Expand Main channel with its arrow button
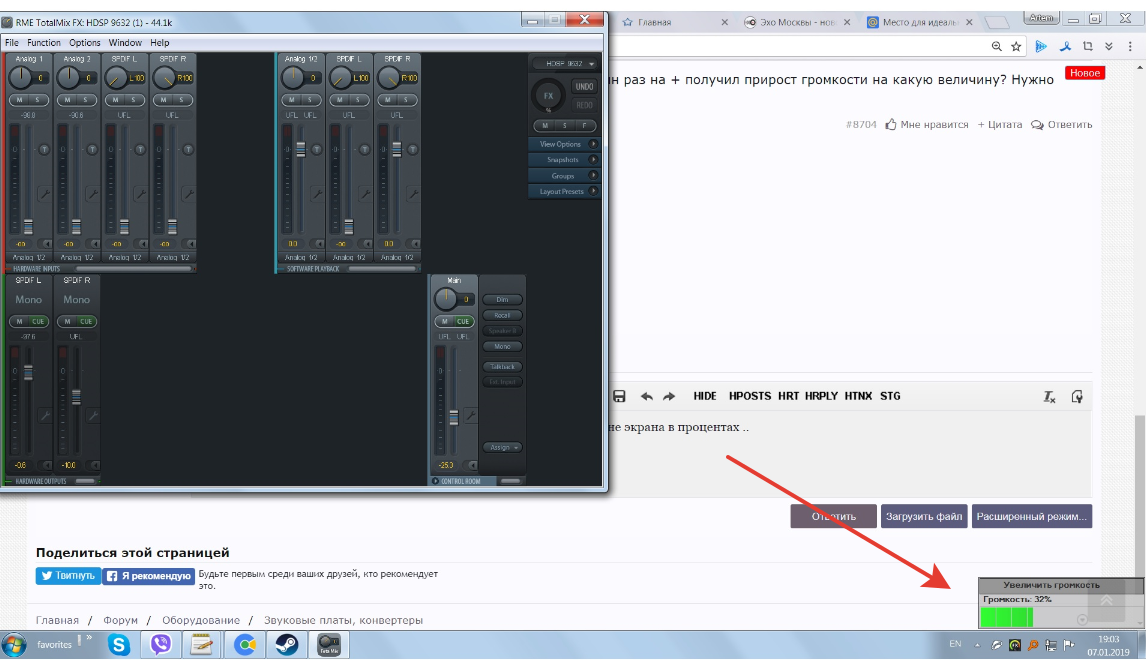The width and height of the screenshot is (1146, 660). point(472,466)
